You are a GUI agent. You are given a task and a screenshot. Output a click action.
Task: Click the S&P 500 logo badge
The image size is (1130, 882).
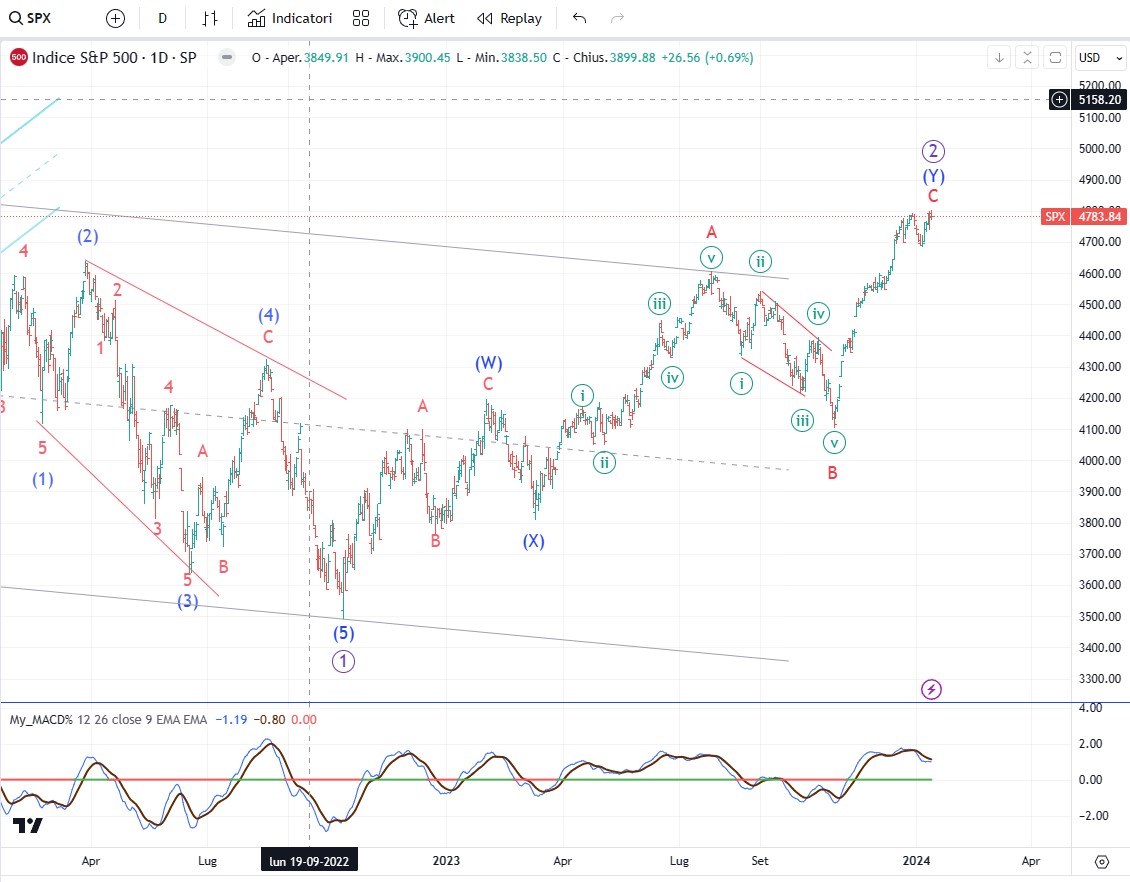pyautogui.click(x=19, y=58)
